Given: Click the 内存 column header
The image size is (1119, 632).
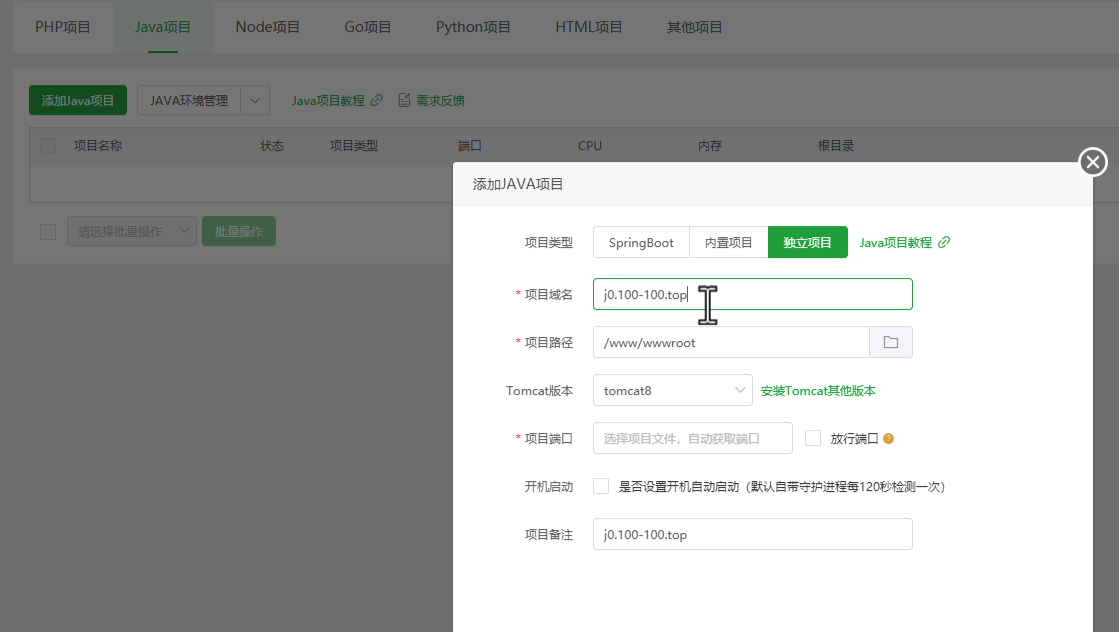Looking at the screenshot, I should tap(710, 146).
